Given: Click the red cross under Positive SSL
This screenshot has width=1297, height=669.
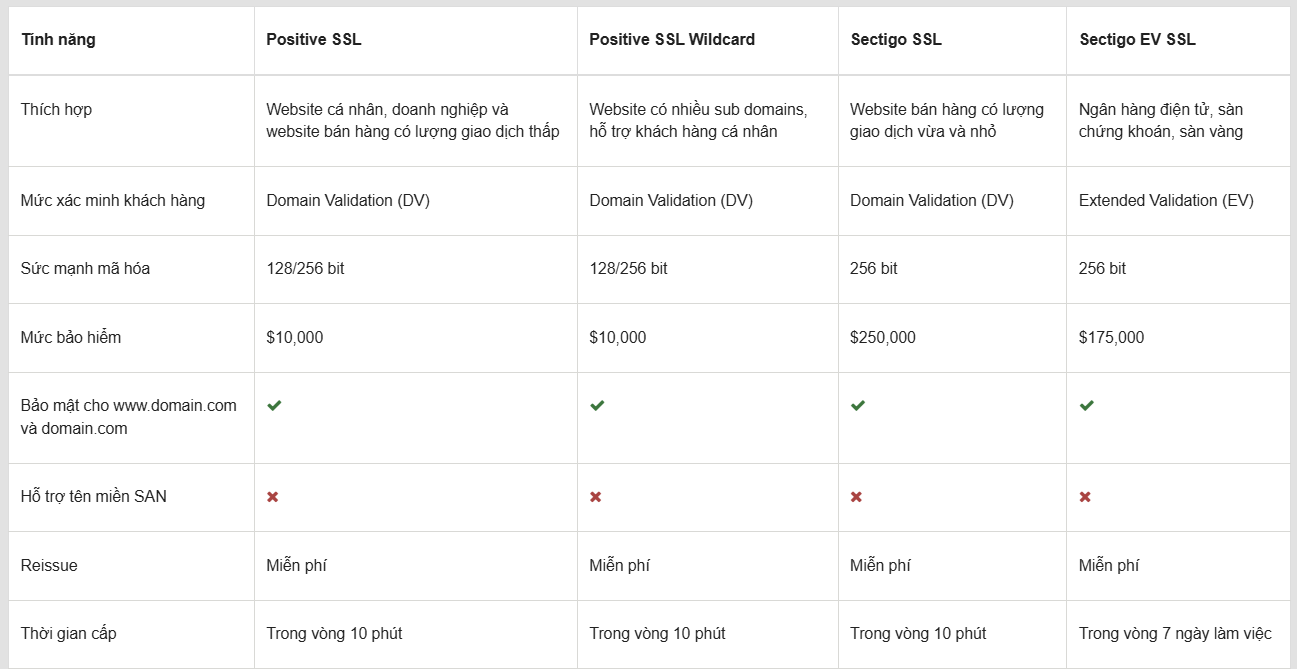Looking at the screenshot, I should (272, 497).
